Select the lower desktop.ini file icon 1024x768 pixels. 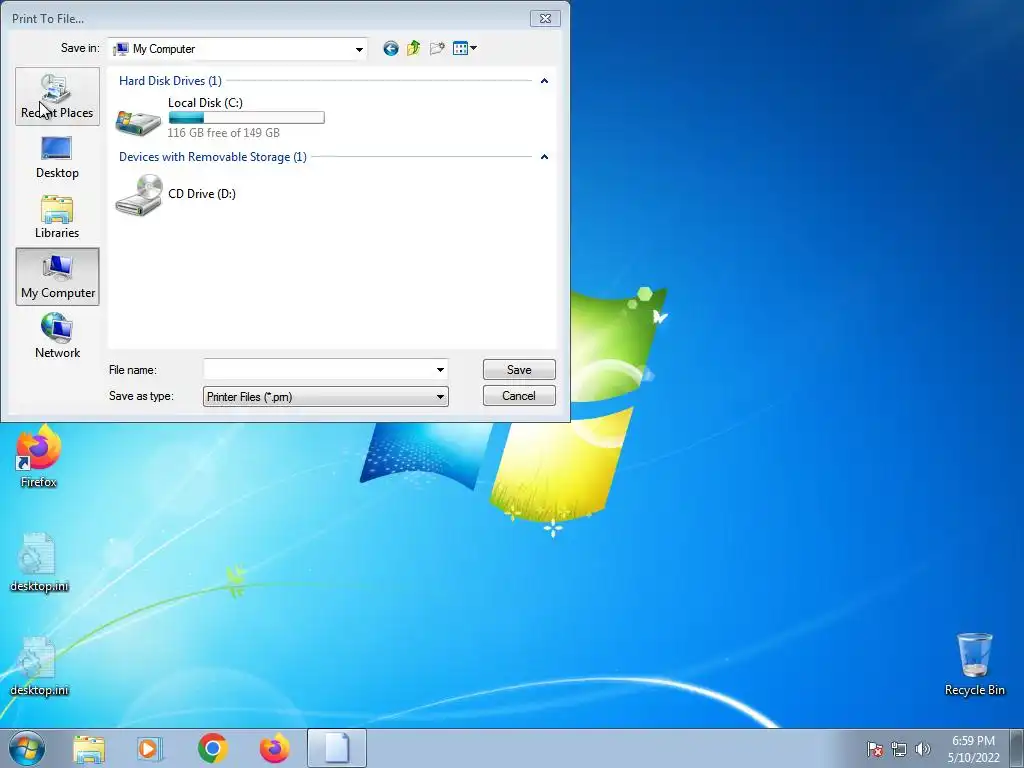click(x=39, y=666)
